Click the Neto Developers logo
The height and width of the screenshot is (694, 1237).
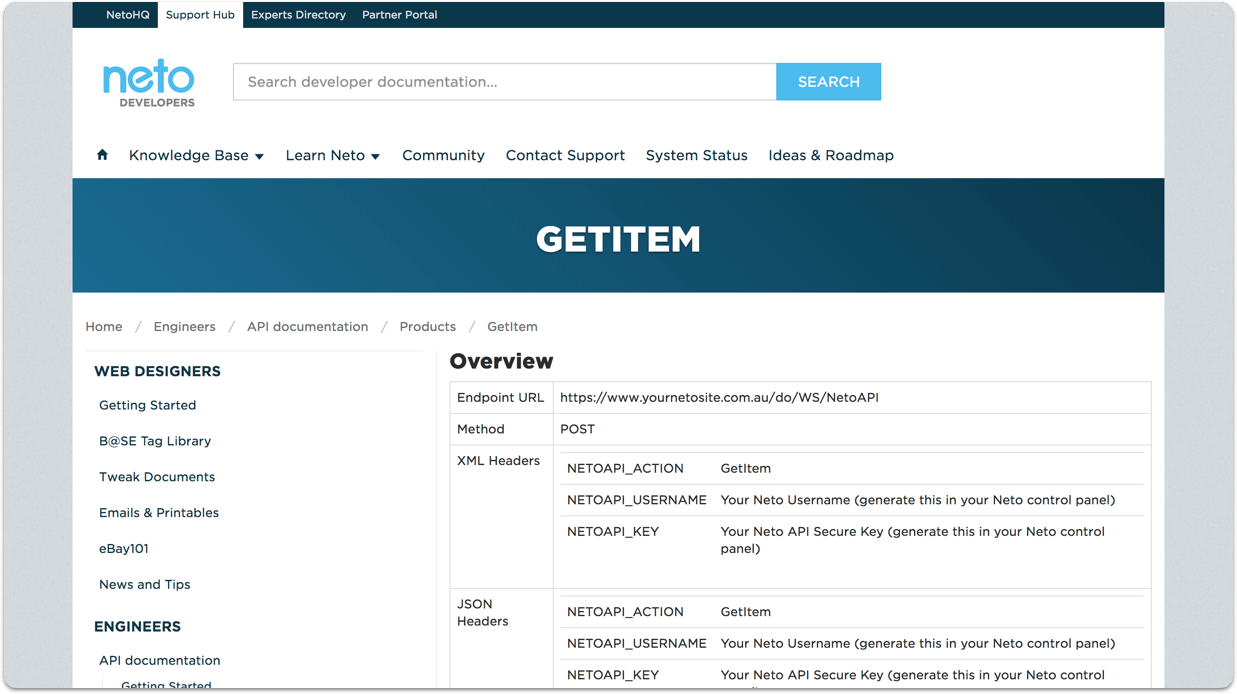click(x=149, y=83)
